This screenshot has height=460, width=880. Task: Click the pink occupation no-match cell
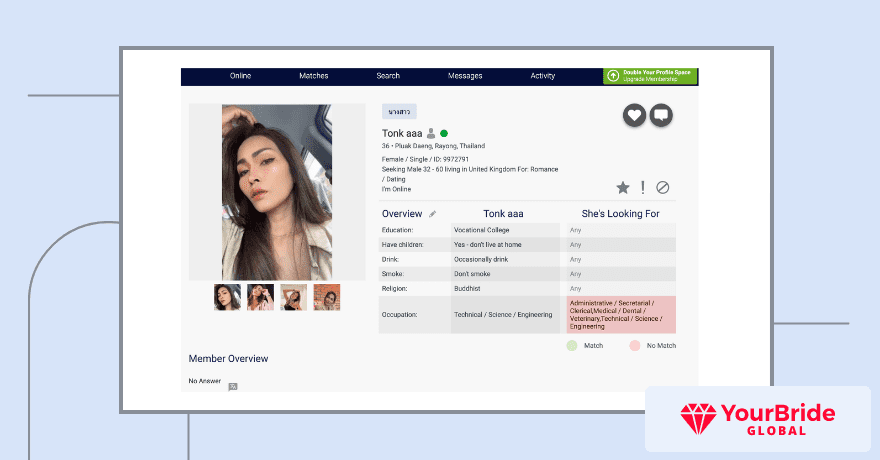(x=621, y=315)
